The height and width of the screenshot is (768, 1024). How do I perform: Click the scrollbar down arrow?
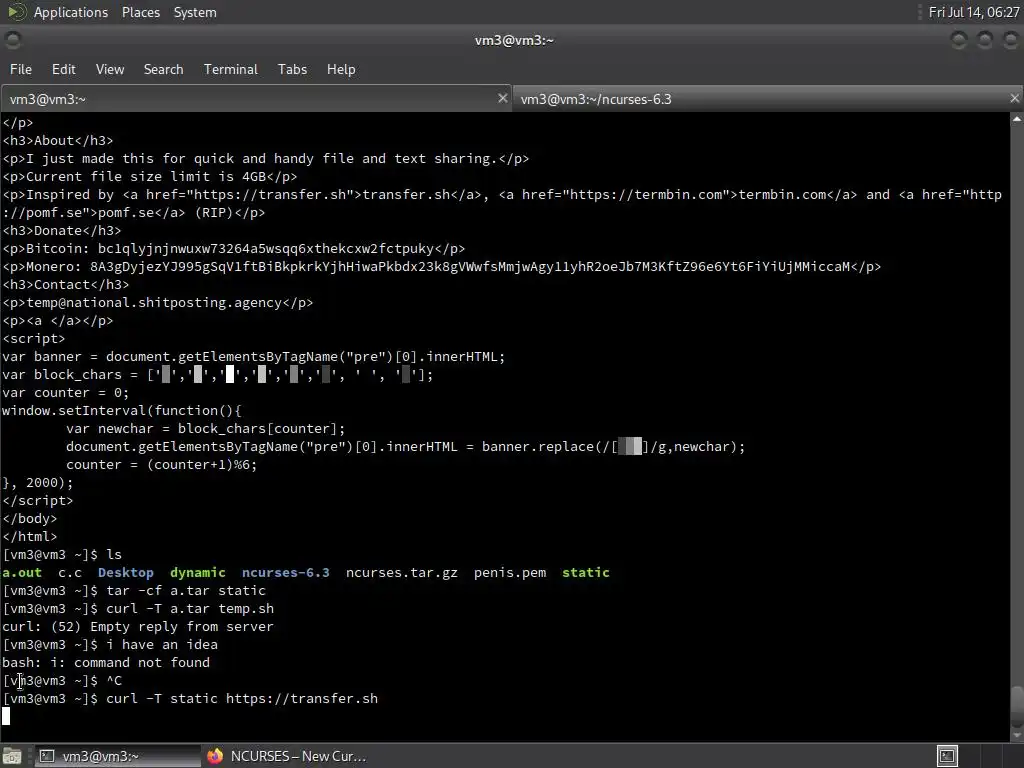[x=1017, y=735]
